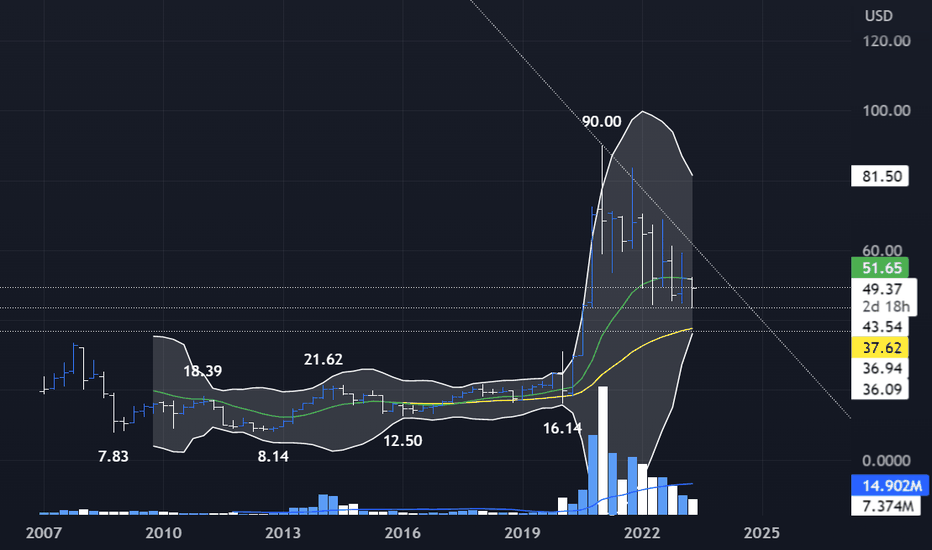Click the 2013 time axis label
Screen dimensions: 932x550
283,533
